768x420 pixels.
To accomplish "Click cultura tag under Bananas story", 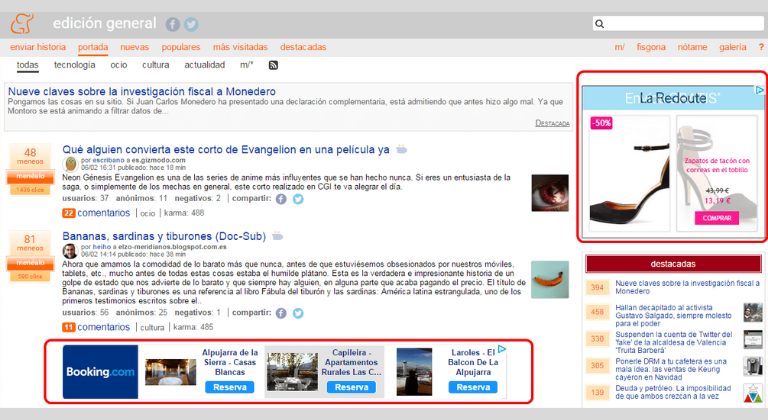I will (x=152, y=327).
